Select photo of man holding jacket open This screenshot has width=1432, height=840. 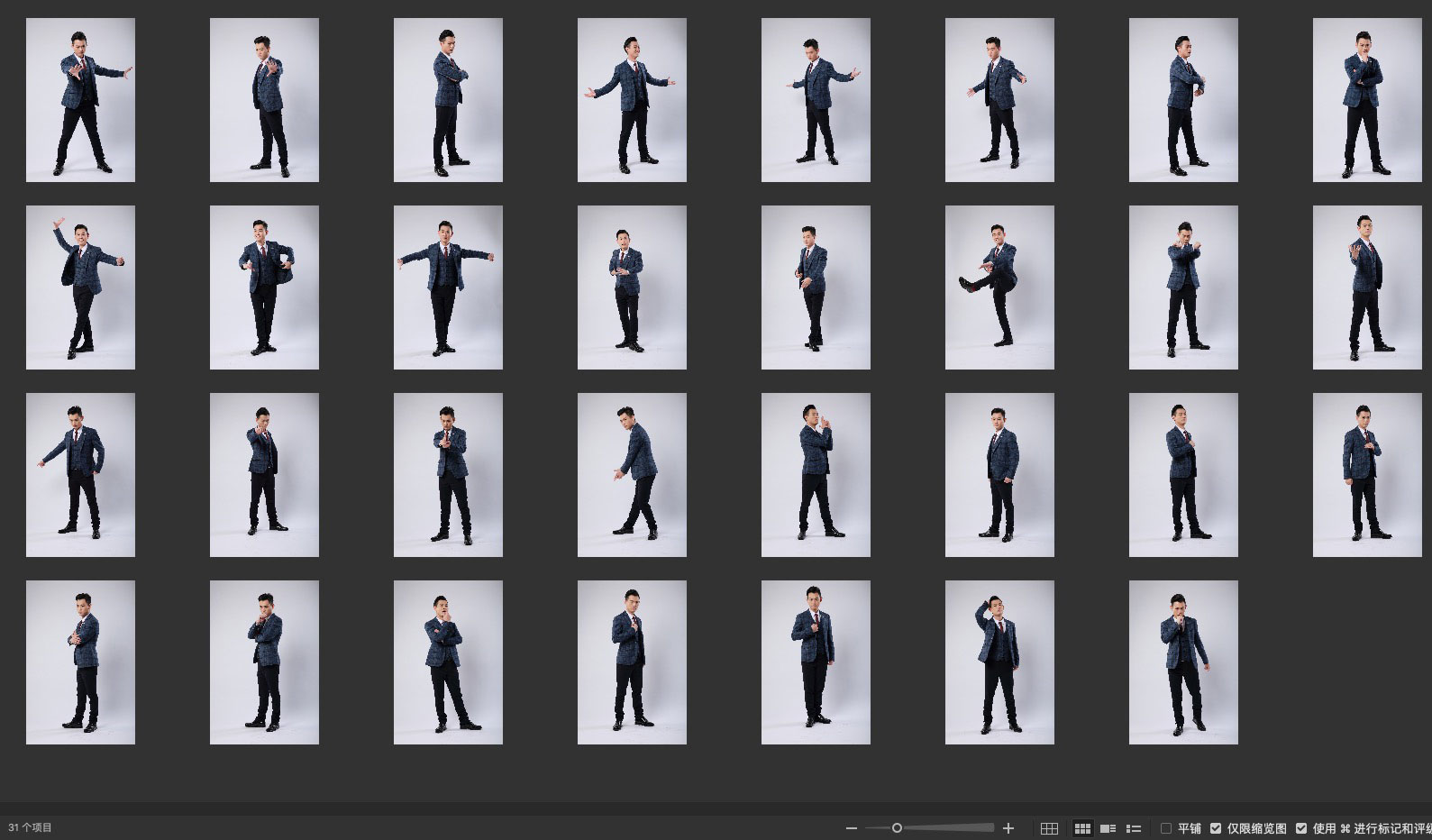[x=264, y=288]
